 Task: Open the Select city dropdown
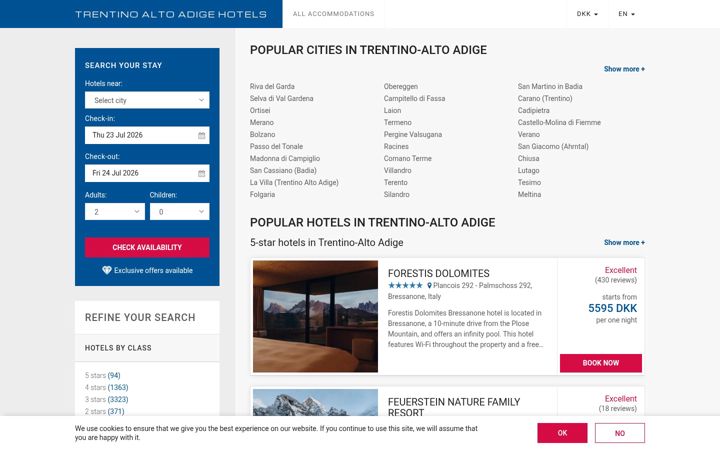(x=147, y=100)
